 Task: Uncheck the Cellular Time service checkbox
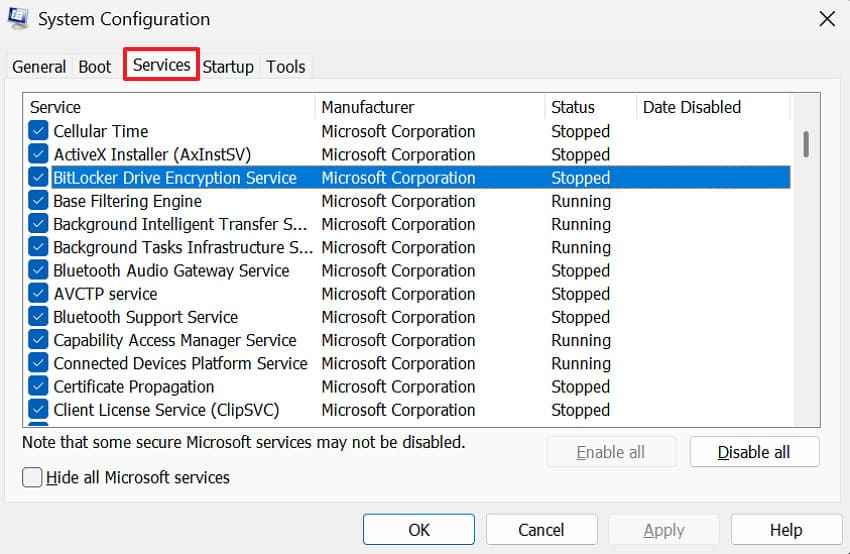(x=38, y=131)
